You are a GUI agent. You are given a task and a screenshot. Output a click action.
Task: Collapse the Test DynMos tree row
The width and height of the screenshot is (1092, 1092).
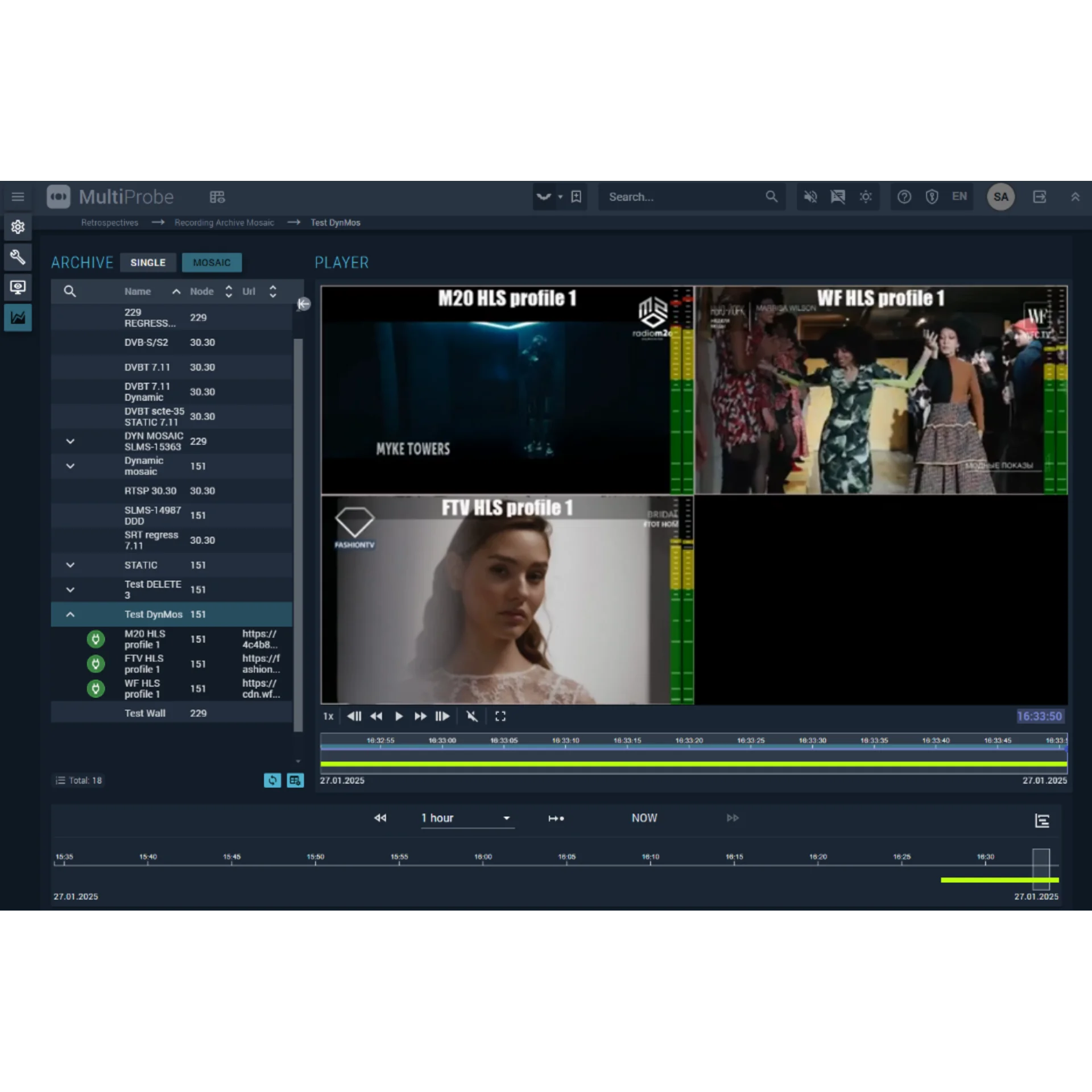(70, 614)
